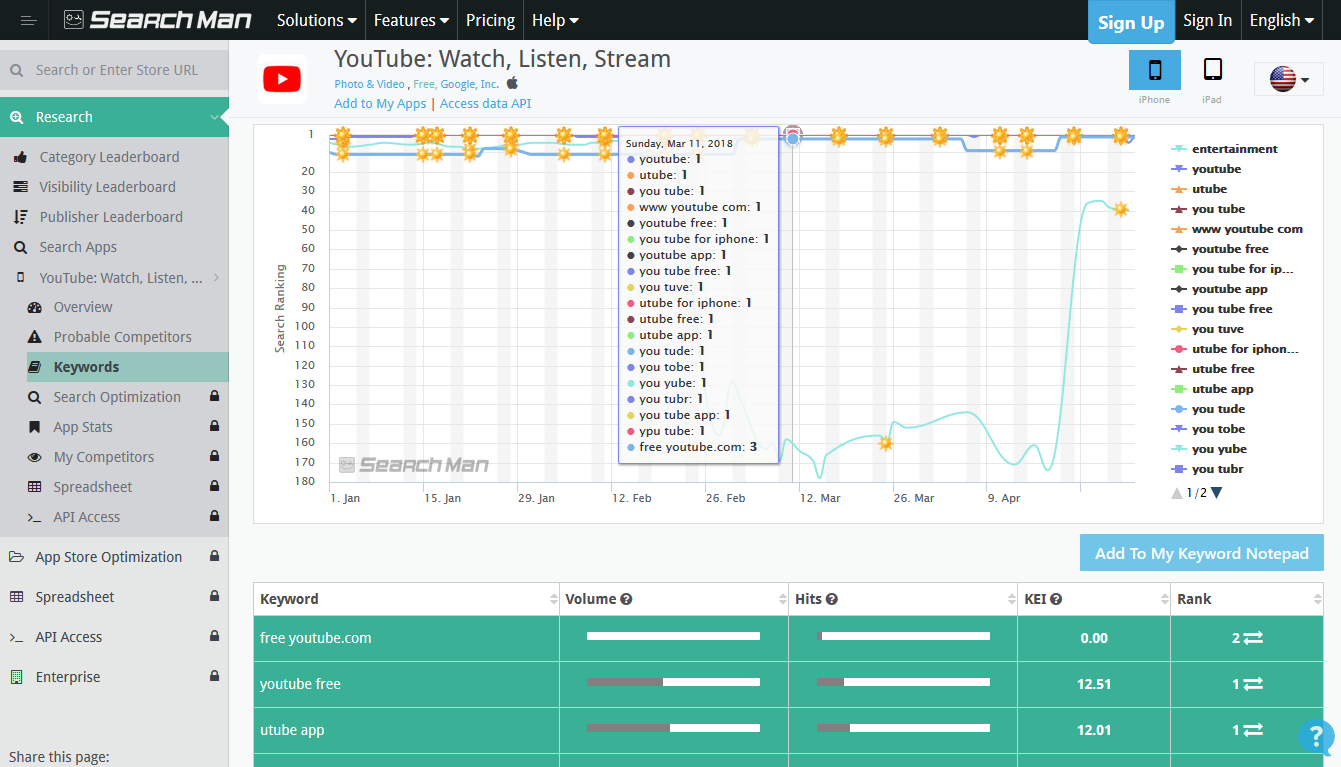Go to next legend page arrow

[x=1217, y=493]
